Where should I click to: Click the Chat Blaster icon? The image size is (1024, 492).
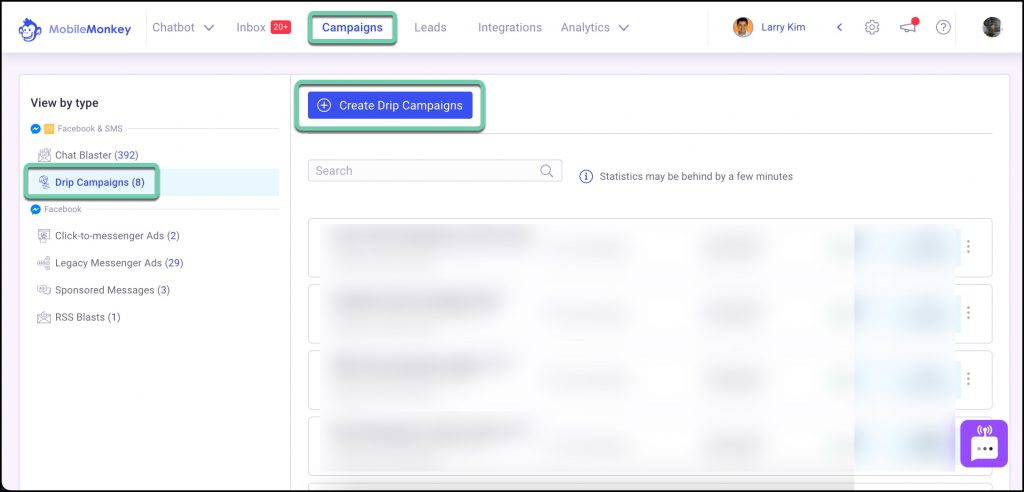pos(44,156)
